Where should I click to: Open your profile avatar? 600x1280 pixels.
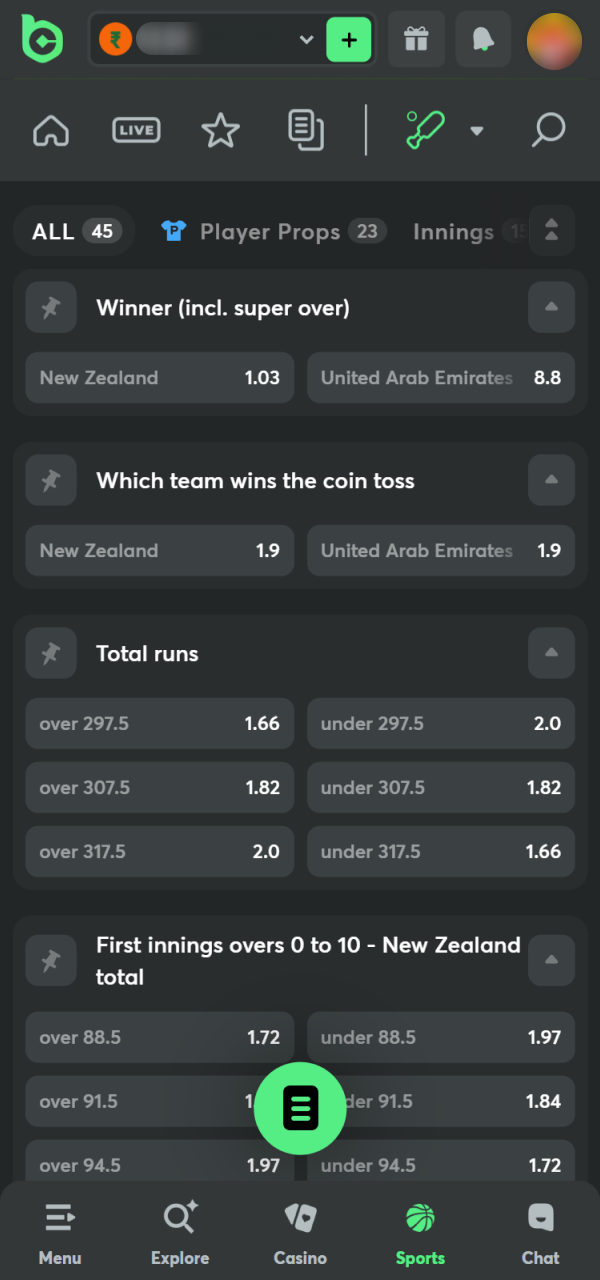(554, 39)
